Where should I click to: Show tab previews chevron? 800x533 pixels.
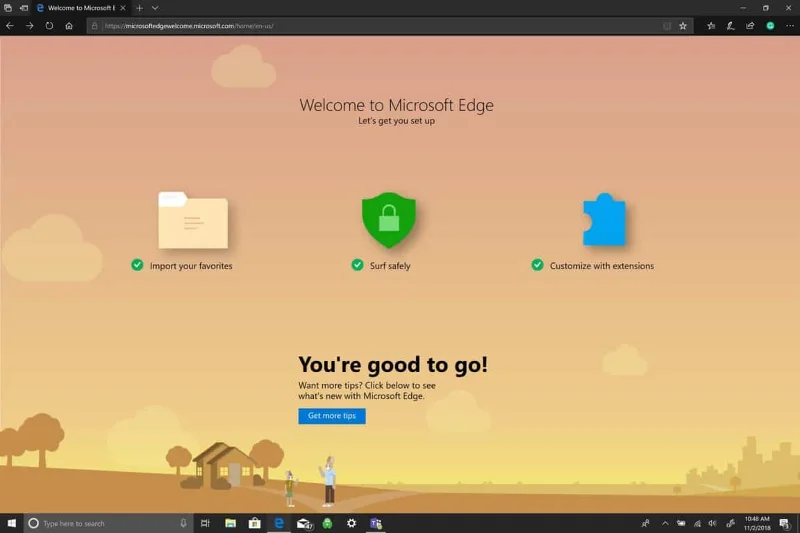pyautogui.click(x=155, y=8)
